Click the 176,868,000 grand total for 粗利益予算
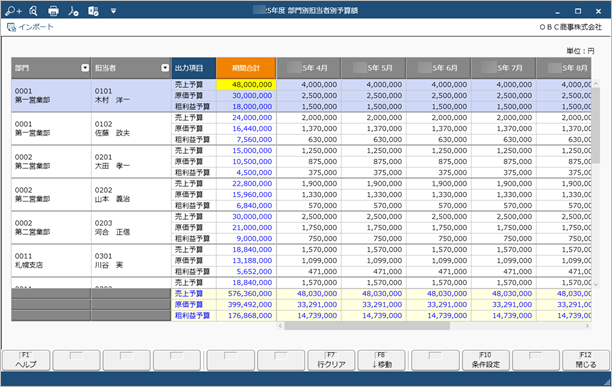 (x=246, y=316)
